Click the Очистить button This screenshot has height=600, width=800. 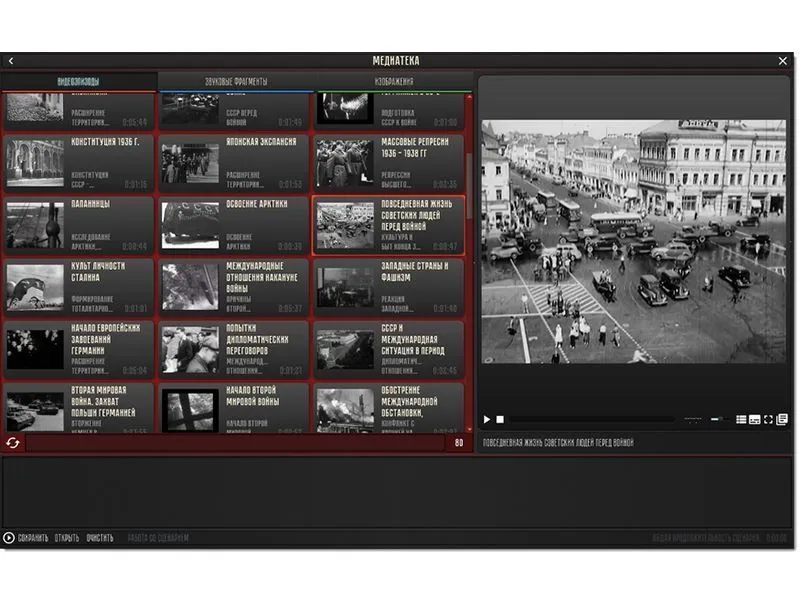pos(99,538)
